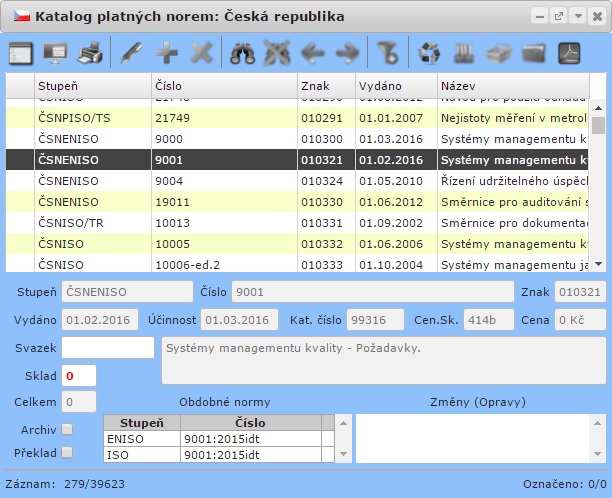Open the form view window icon
The width and height of the screenshot is (612, 498).
click(x=21, y=53)
